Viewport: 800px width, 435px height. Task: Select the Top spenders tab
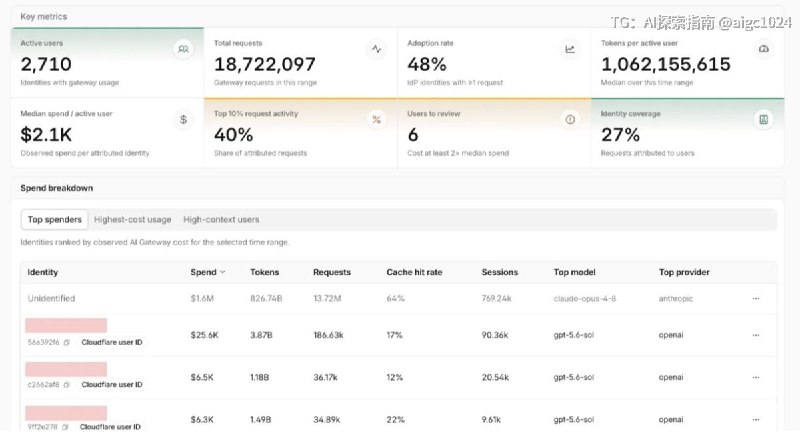click(55, 219)
